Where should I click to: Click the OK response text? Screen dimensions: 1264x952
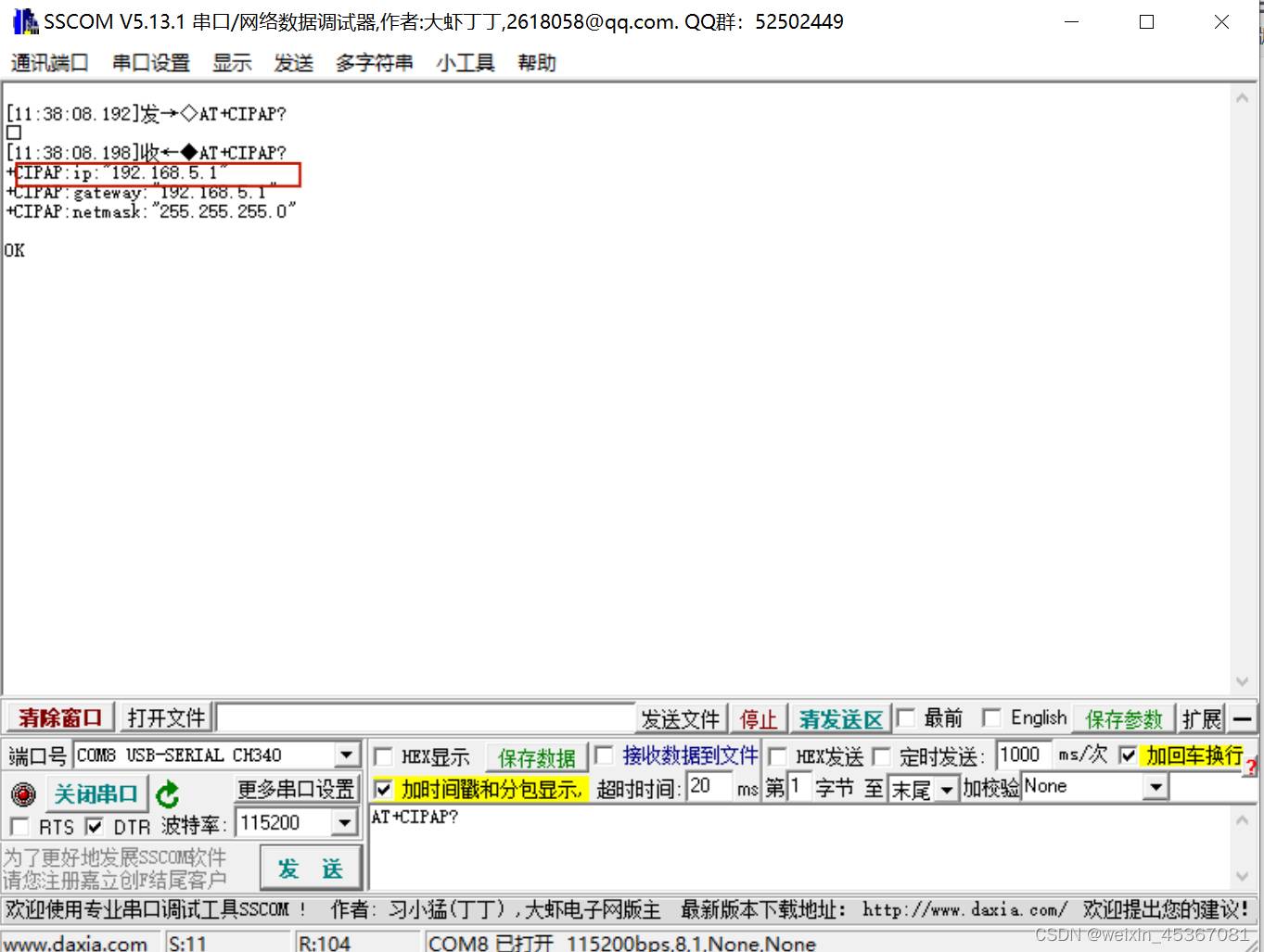click(x=15, y=250)
